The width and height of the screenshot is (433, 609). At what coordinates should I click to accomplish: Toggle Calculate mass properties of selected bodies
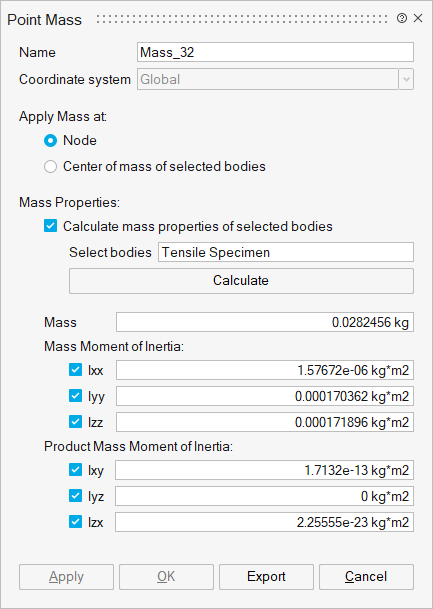[50, 226]
